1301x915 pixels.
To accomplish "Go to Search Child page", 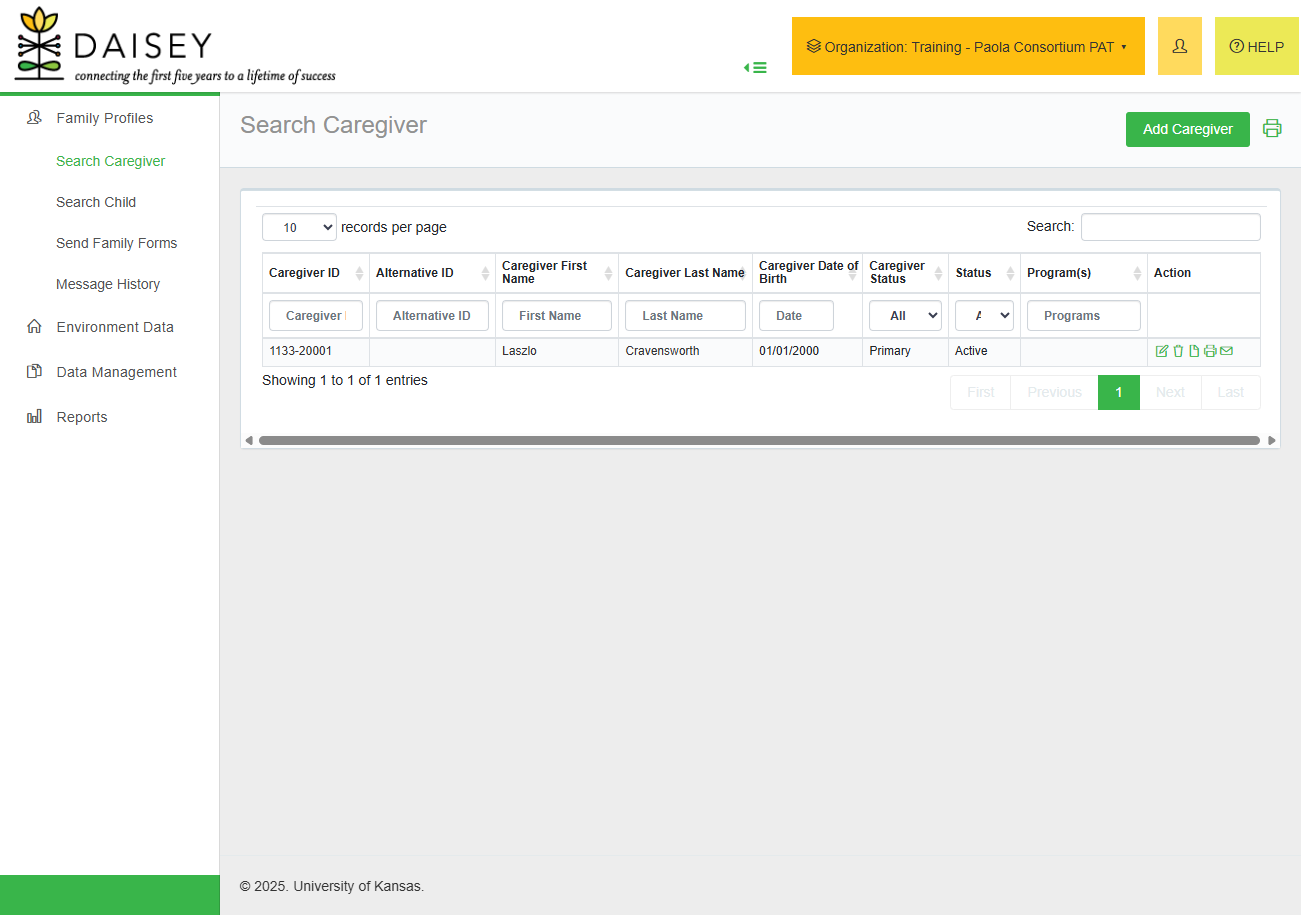I will 96,202.
